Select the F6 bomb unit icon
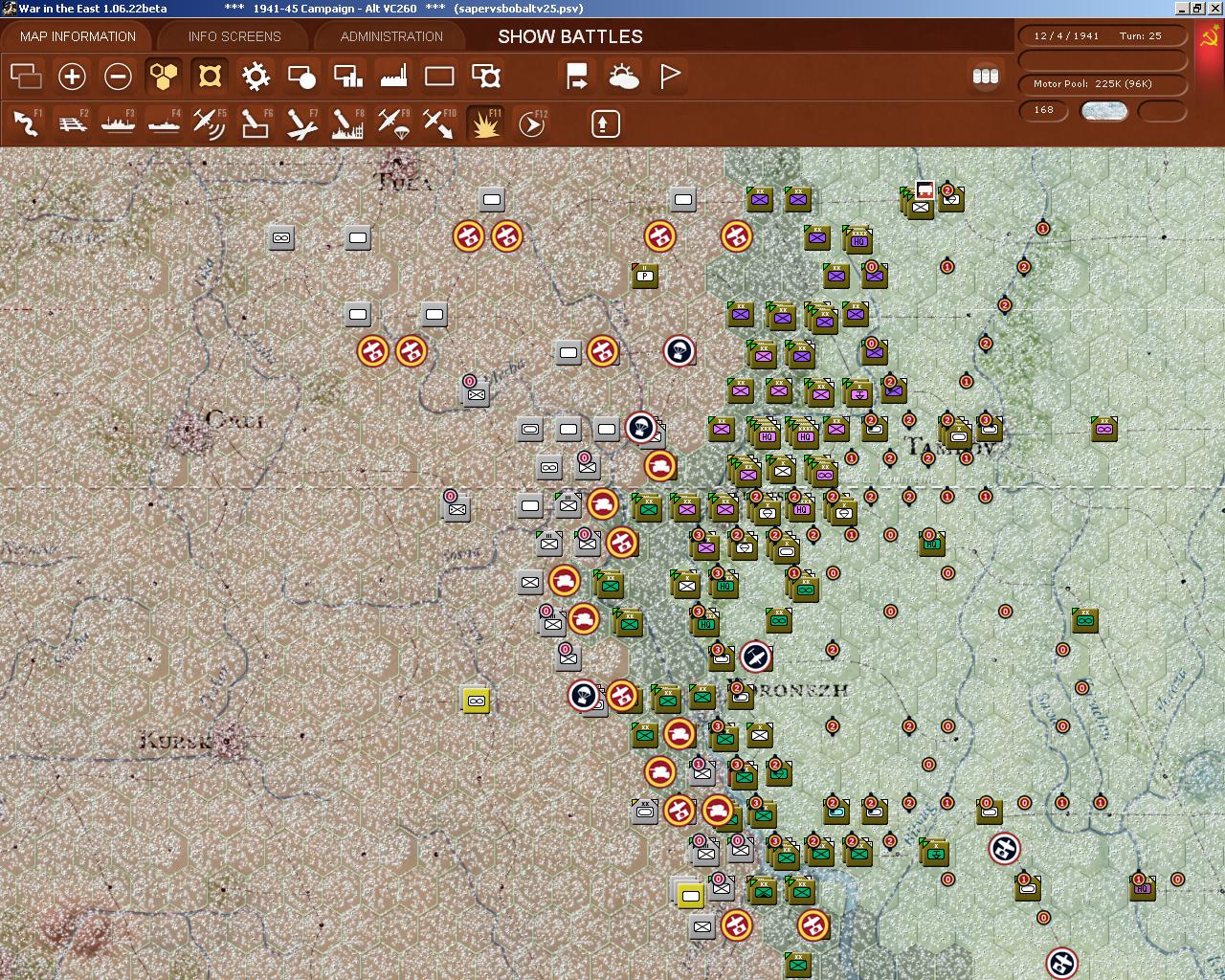Viewport: 1225px width, 980px height. pos(256,123)
